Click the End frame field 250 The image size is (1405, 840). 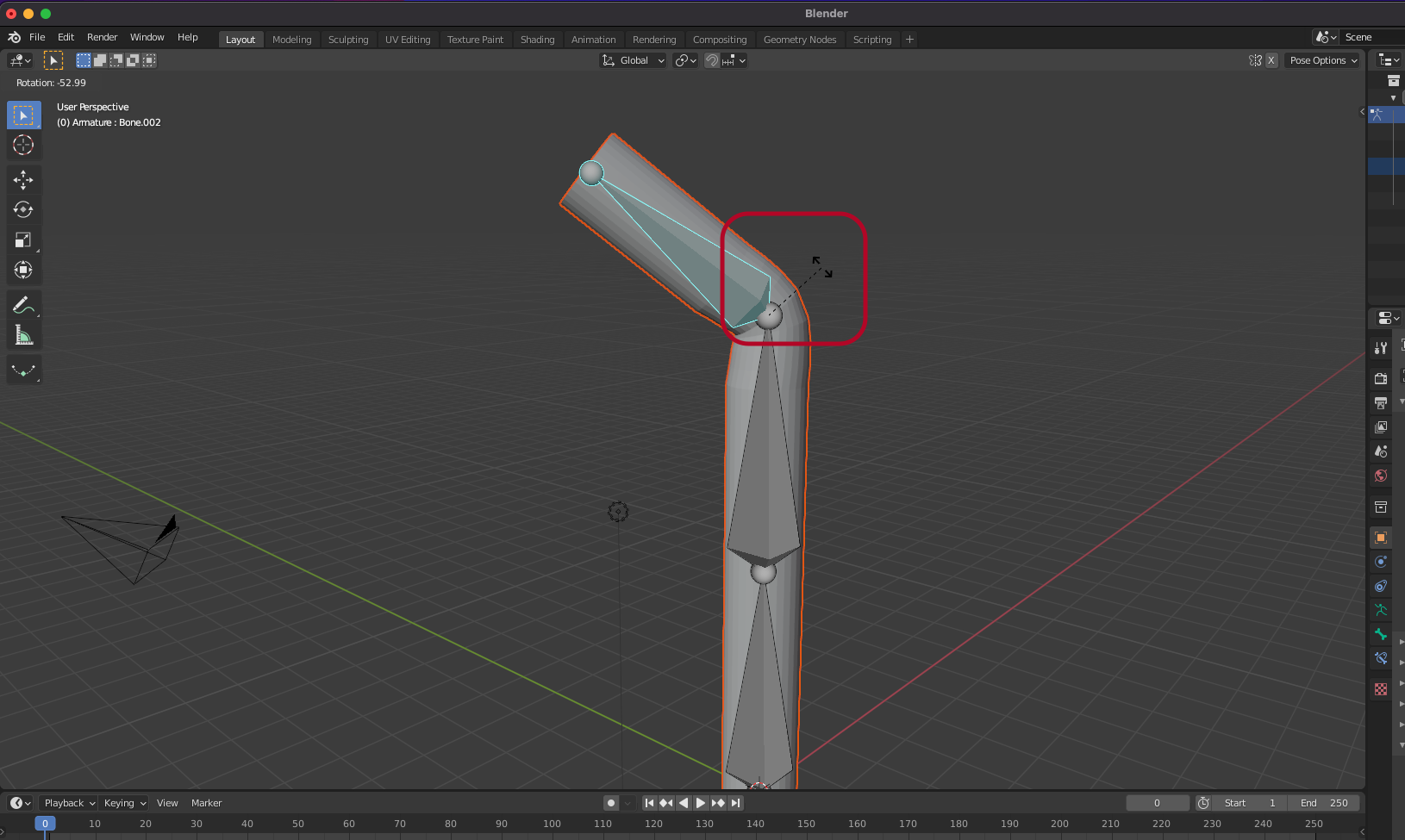click(x=1324, y=803)
